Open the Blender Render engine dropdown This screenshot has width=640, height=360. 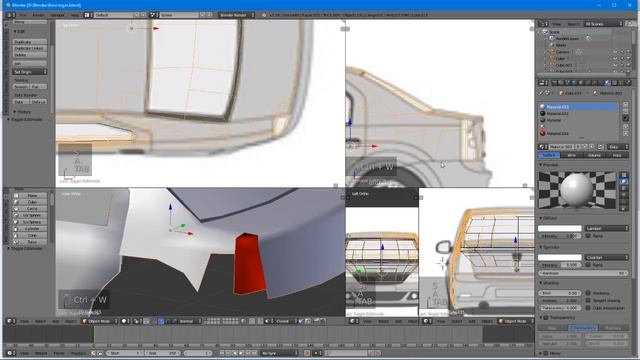click(236, 15)
